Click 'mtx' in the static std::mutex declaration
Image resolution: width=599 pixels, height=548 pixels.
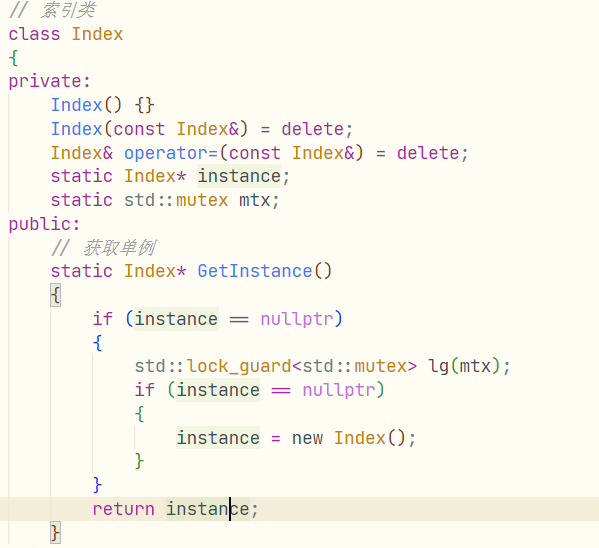255,200
